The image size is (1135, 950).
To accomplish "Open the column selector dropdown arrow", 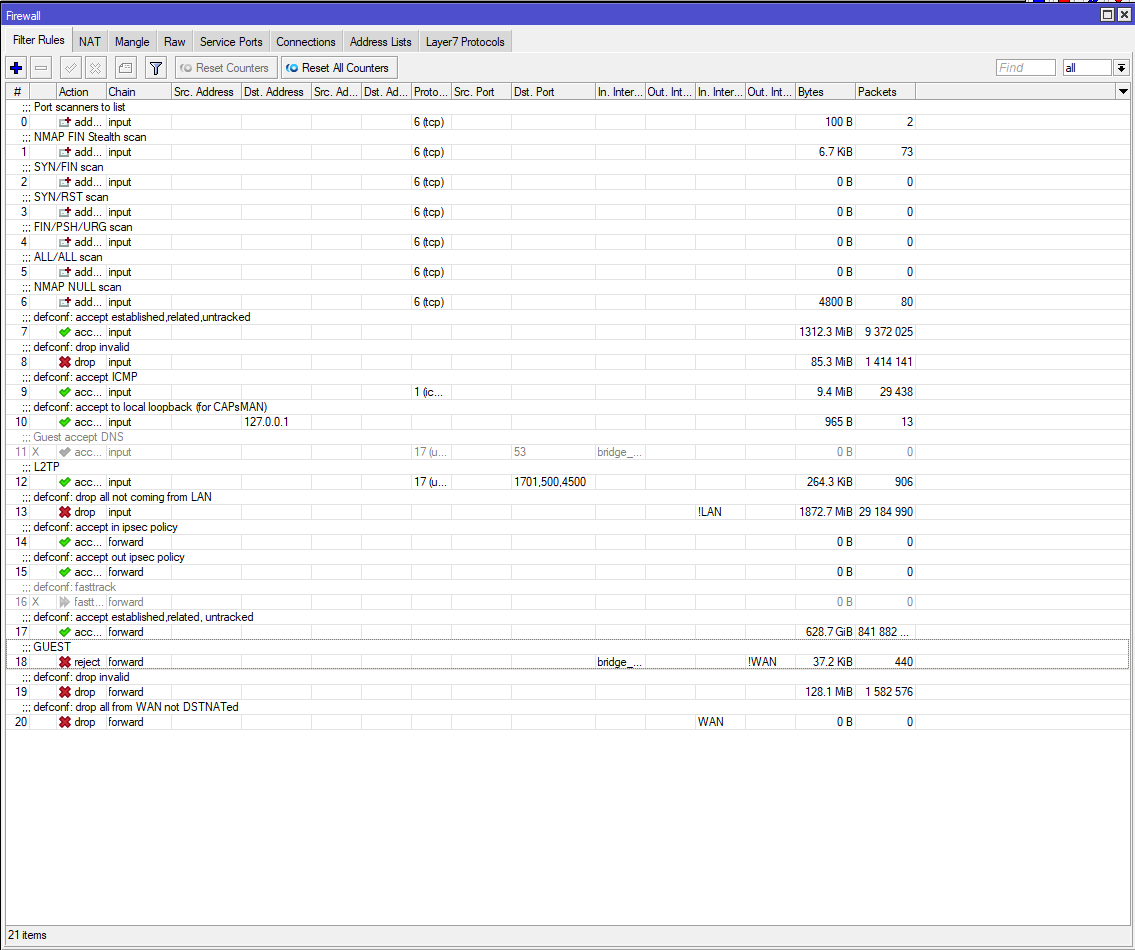I will click(1123, 91).
